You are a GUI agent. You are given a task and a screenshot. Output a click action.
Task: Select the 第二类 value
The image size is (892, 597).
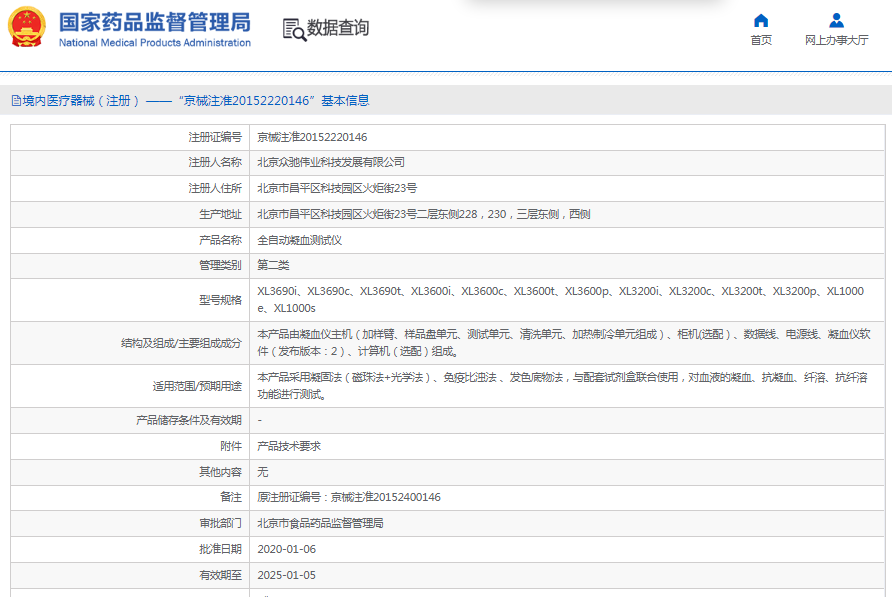273,265
